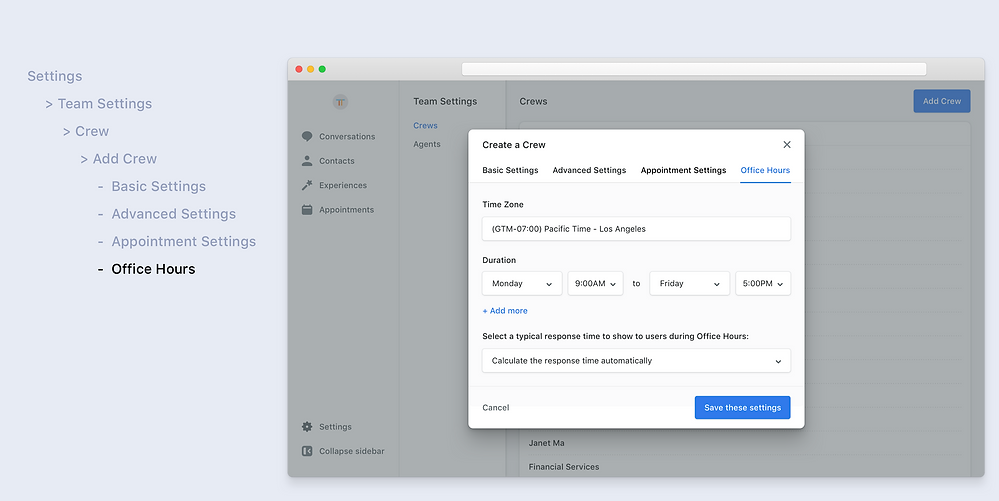
Task: Open the Friday end day dropdown
Action: pyautogui.click(x=689, y=284)
